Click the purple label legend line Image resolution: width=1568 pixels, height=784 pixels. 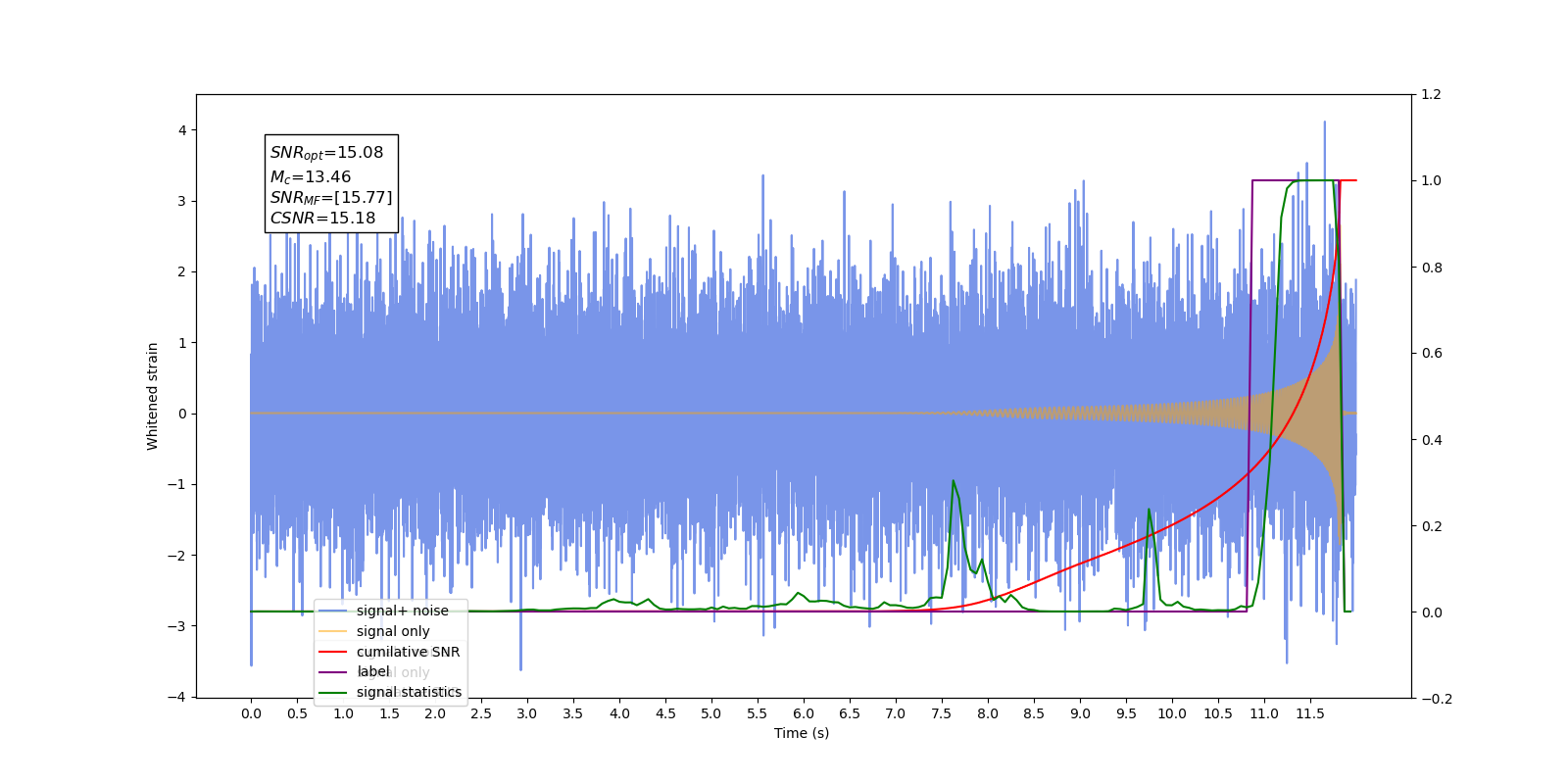pos(333,672)
